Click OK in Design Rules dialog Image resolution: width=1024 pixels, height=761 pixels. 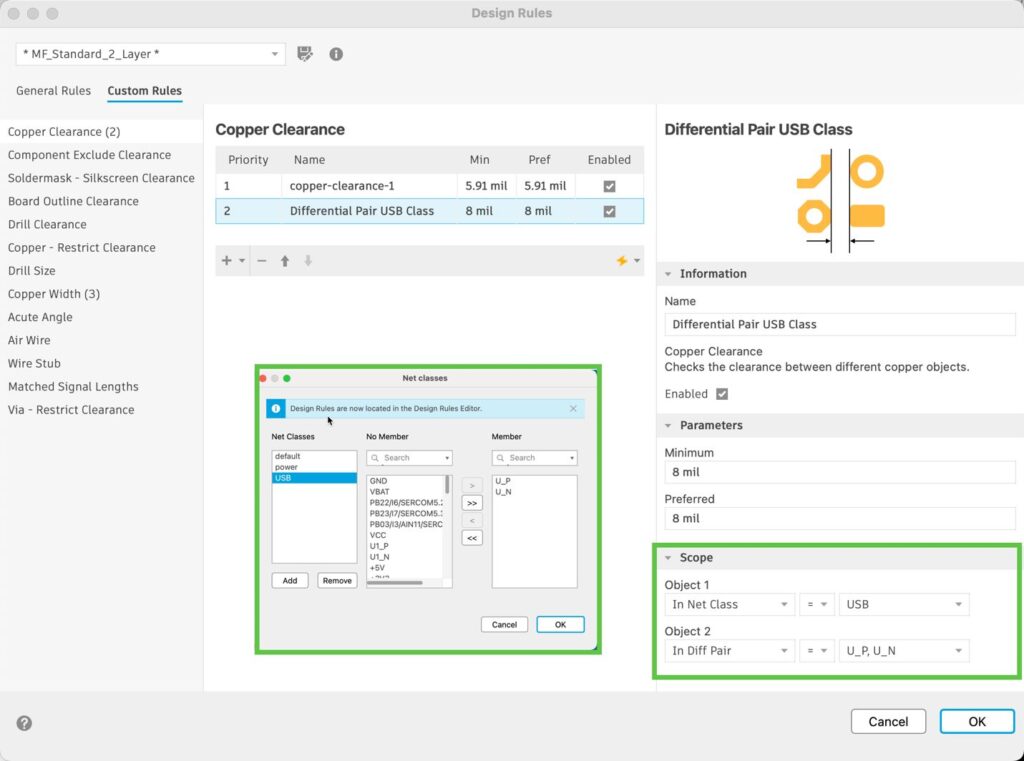coord(977,721)
